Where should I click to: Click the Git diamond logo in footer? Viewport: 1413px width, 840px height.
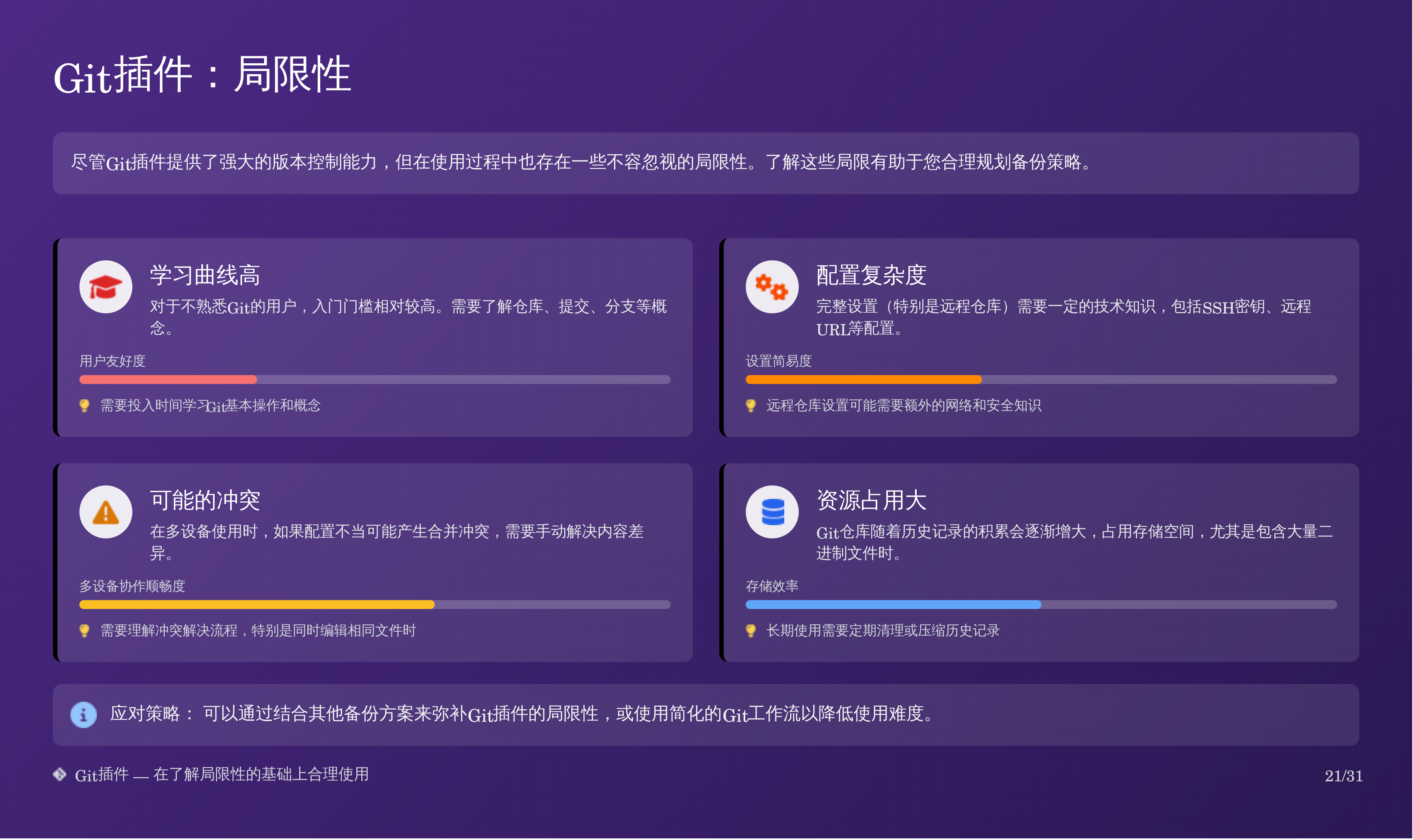(60, 774)
